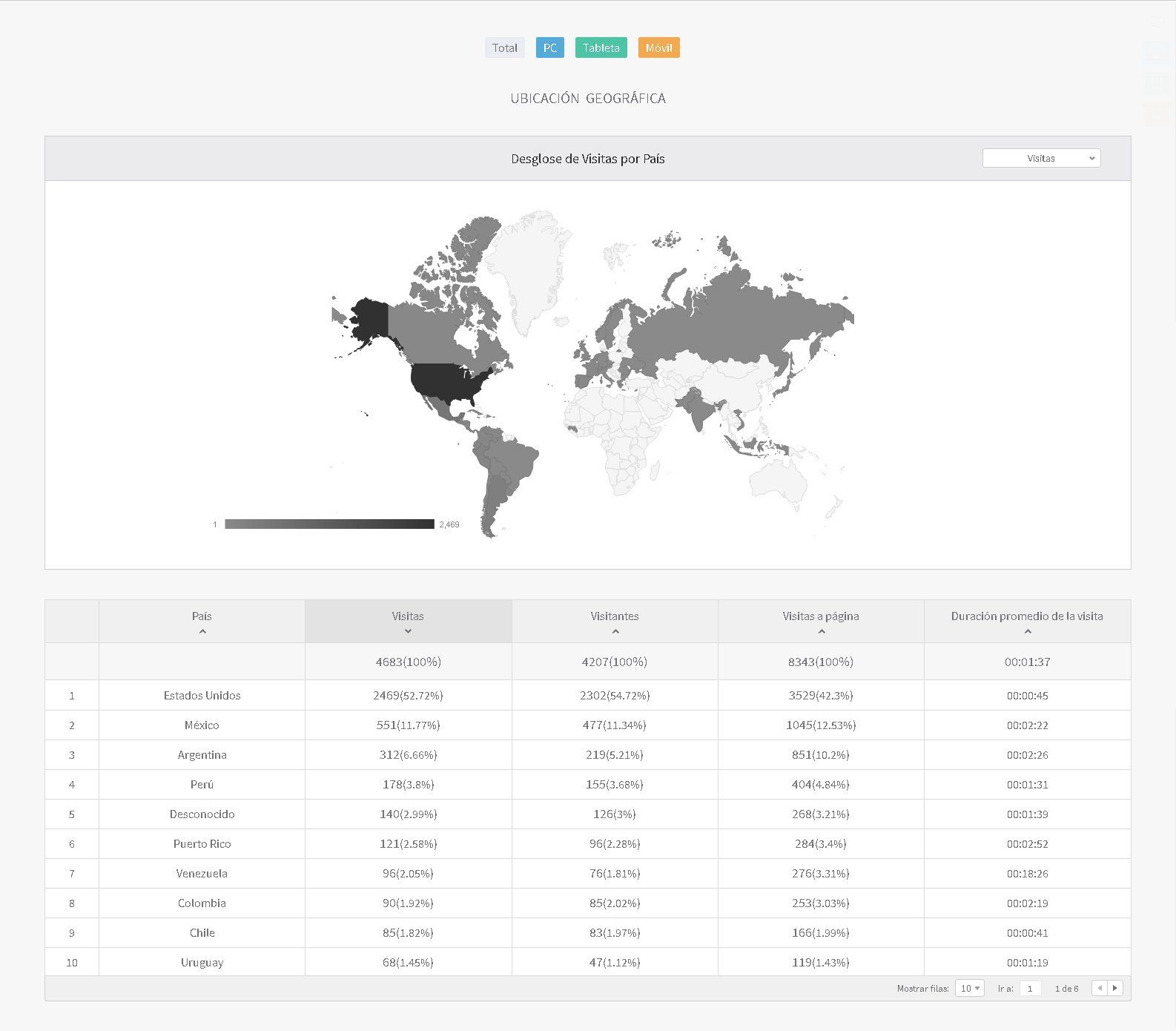The image size is (1176, 1031).
Task: Sort by Duración promedio de la visita arrow
Action: [x=1027, y=631]
